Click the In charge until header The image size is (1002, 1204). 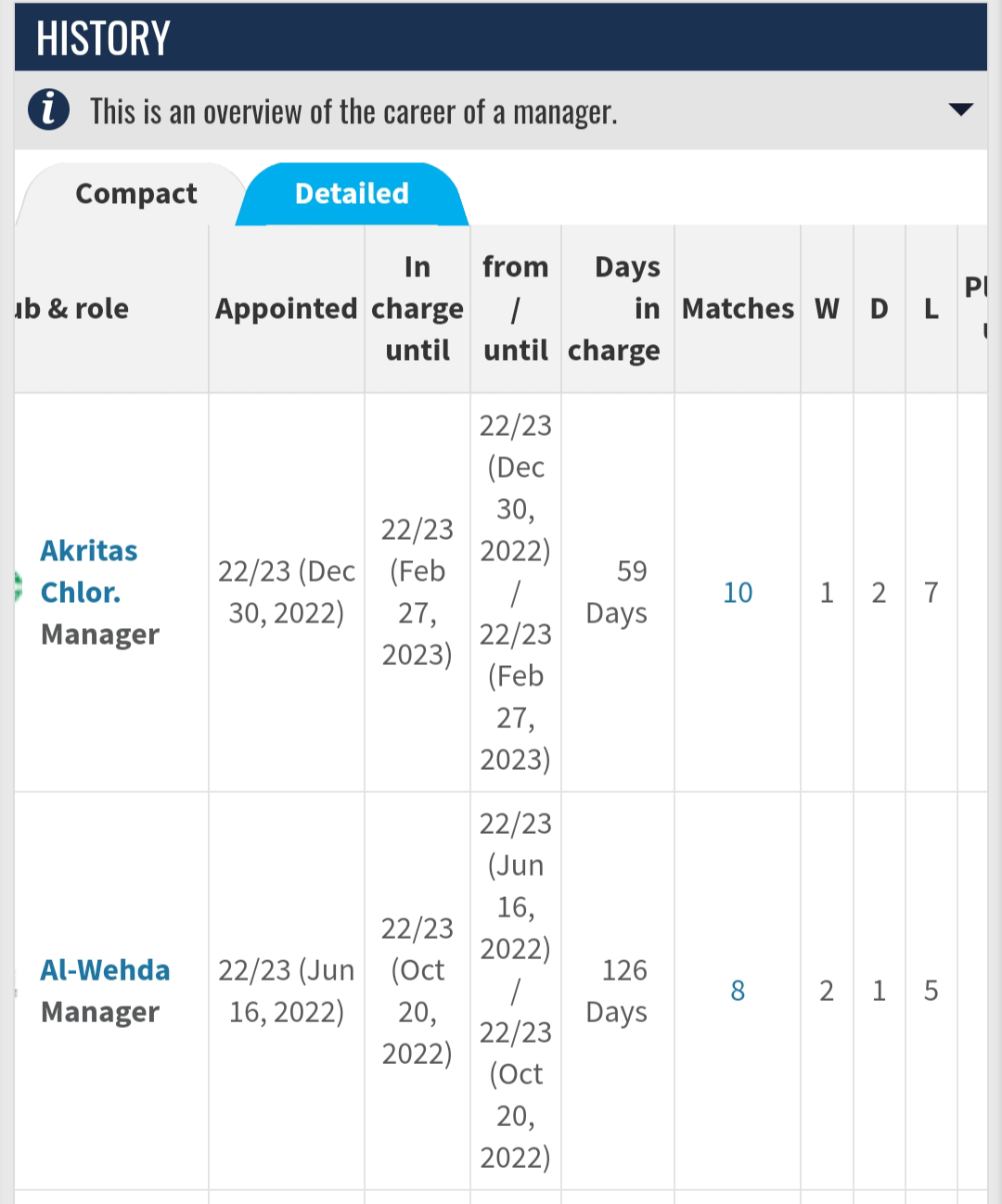417,308
